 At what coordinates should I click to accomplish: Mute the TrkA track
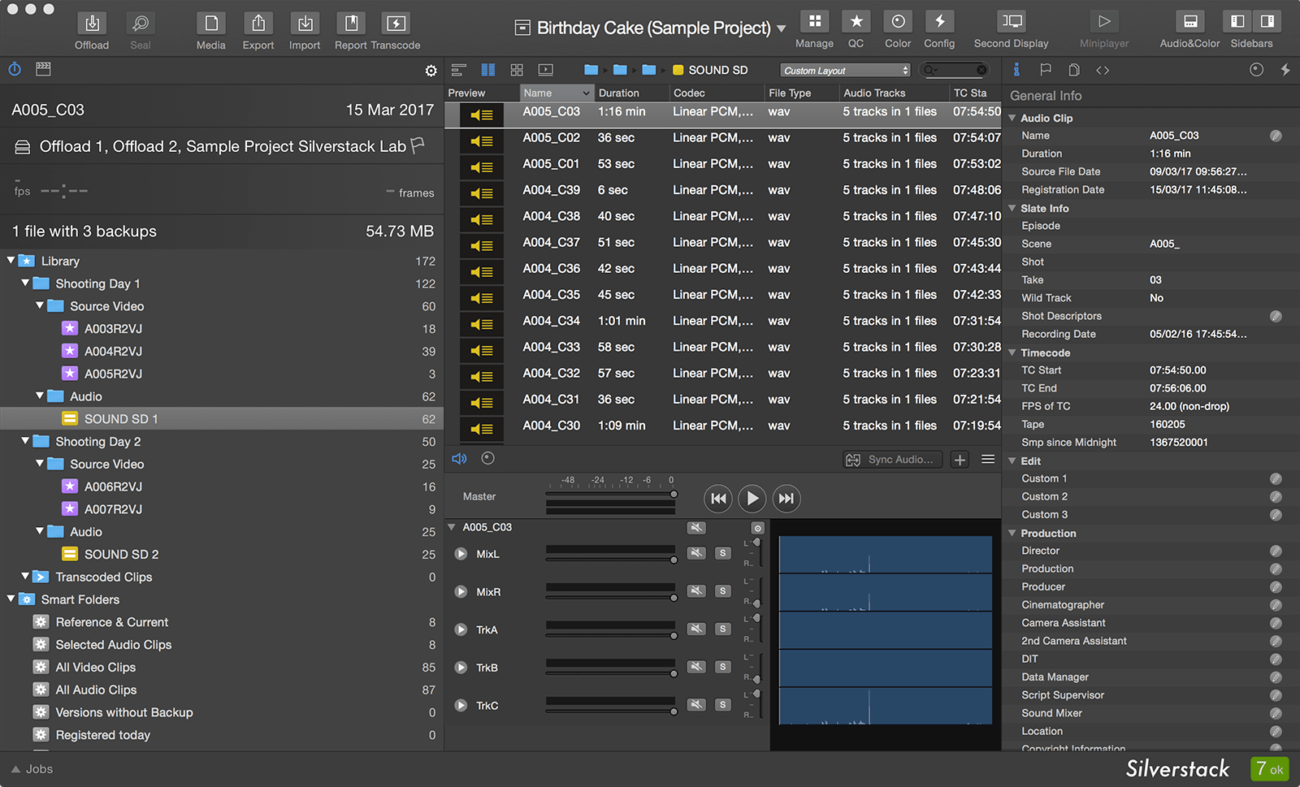click(x=696, y=629)
